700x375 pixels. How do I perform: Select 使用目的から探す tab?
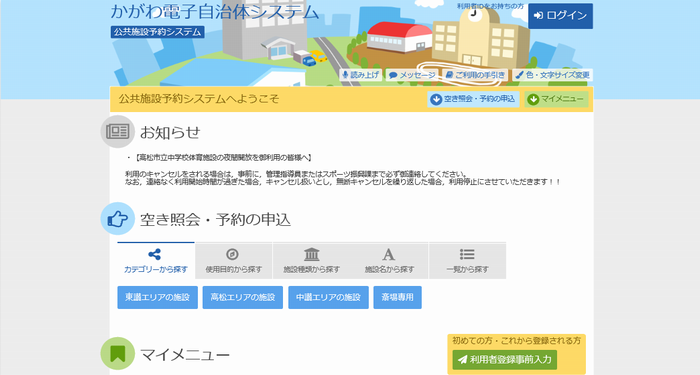point(233,261)
